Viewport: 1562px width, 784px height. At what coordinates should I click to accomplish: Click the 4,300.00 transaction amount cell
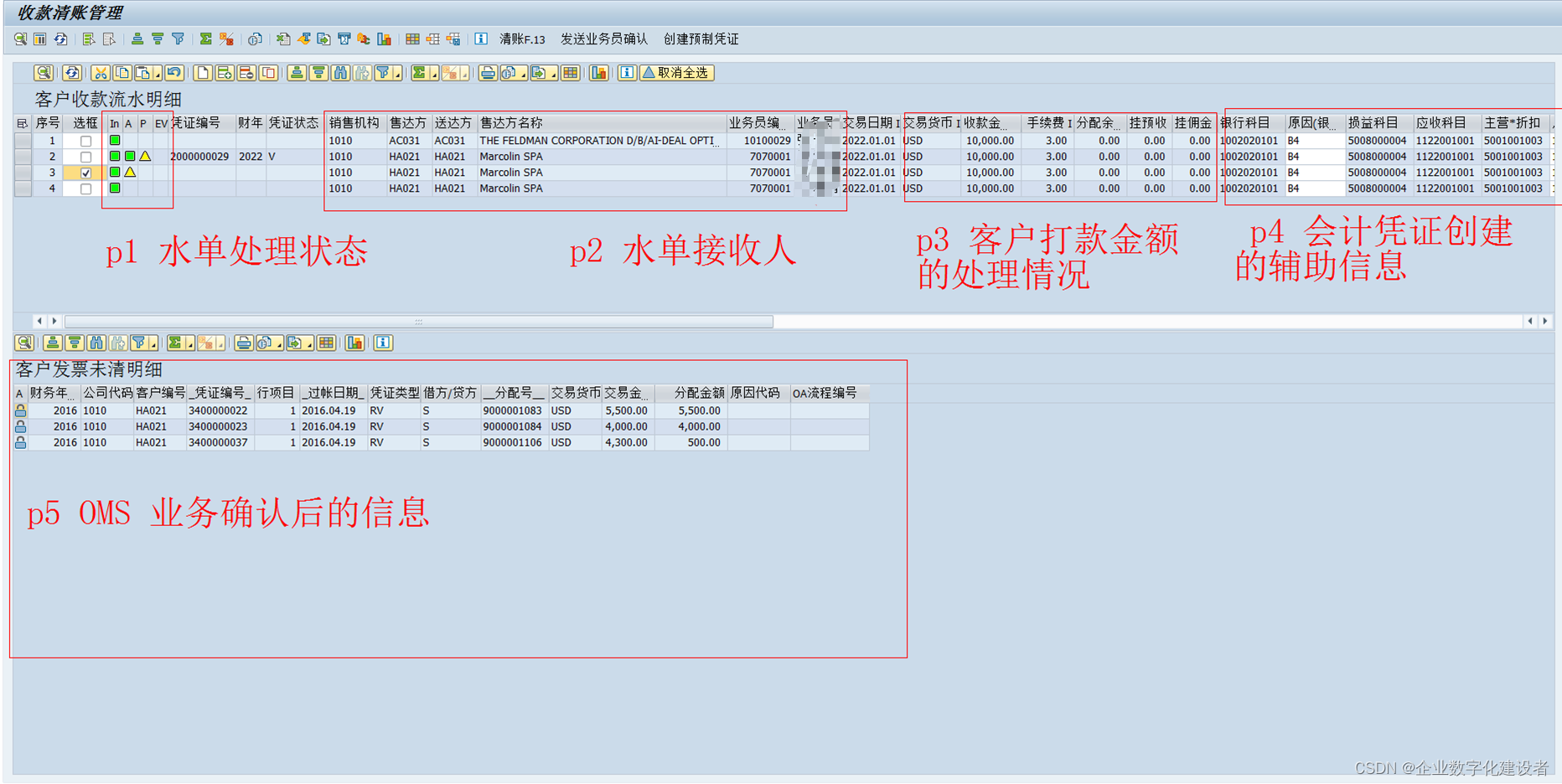(x=627, y=442)
